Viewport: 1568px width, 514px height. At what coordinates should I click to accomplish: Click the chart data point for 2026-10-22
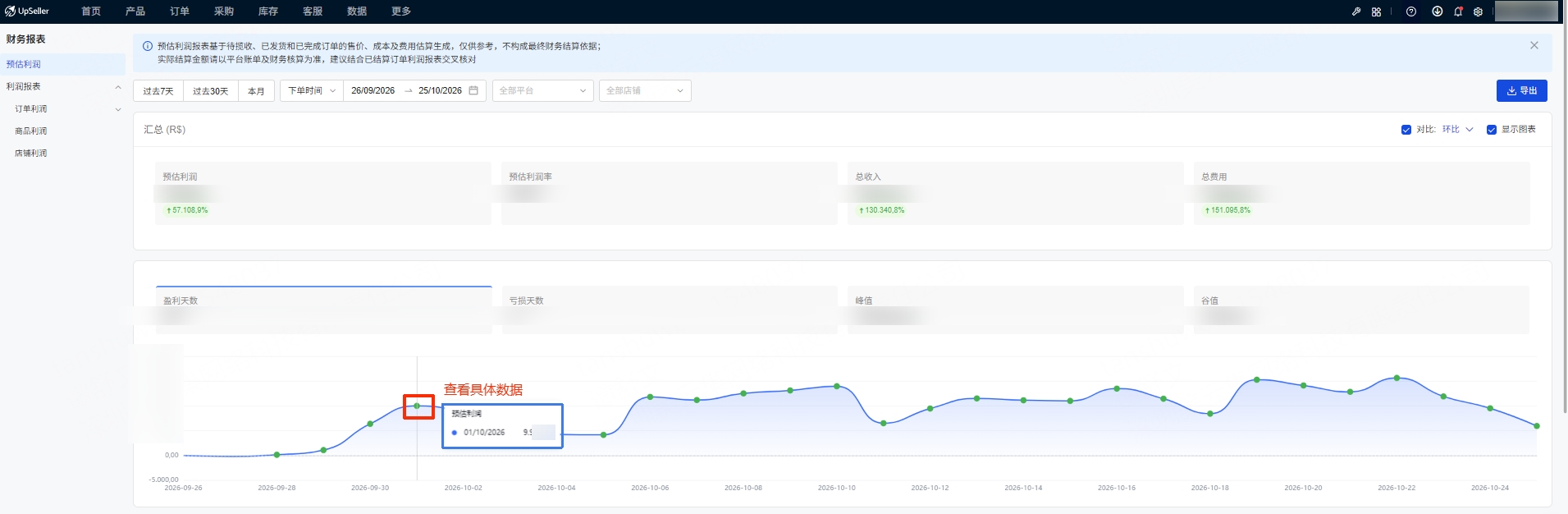(1397, 378)
